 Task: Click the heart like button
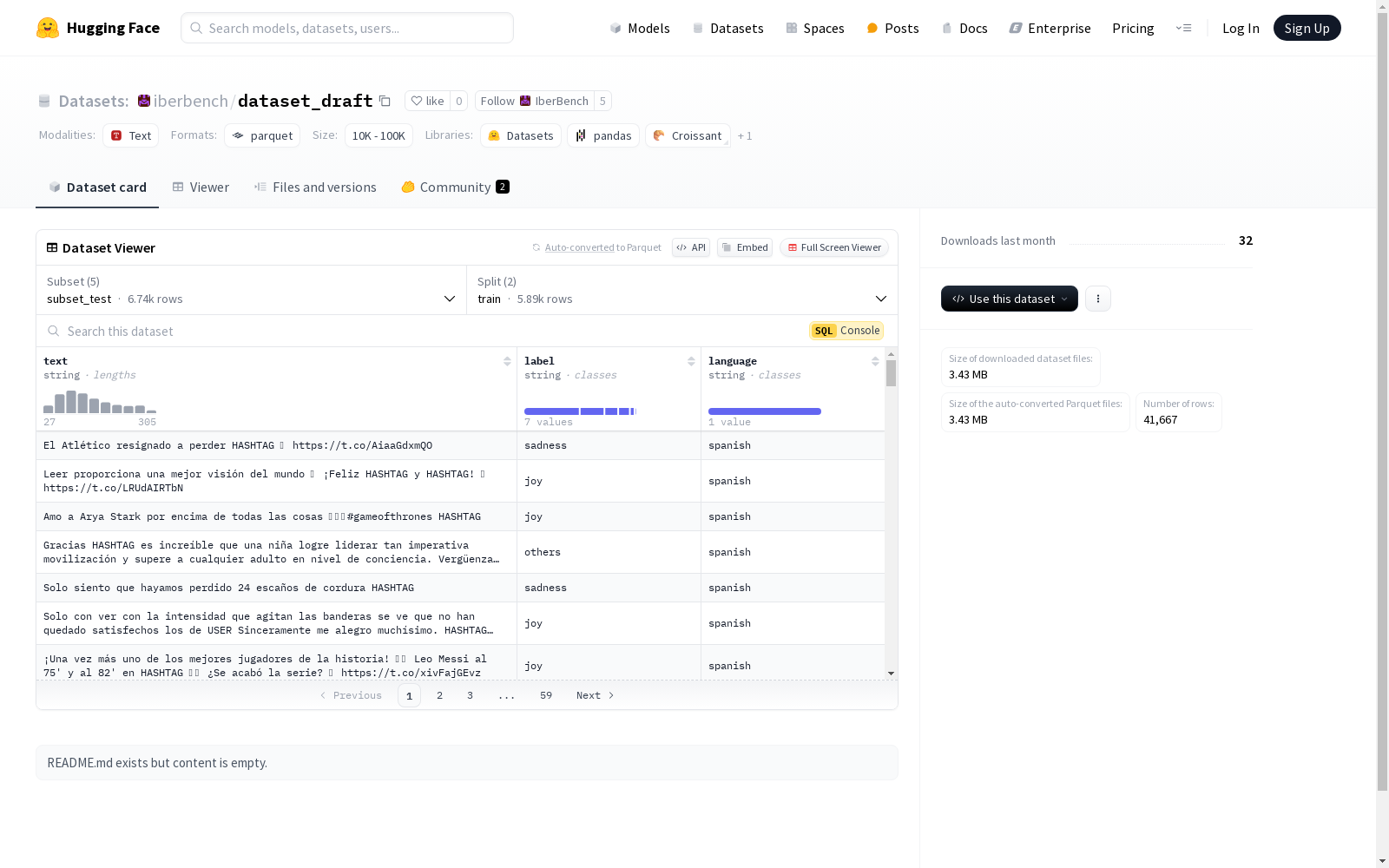(427, 101)
